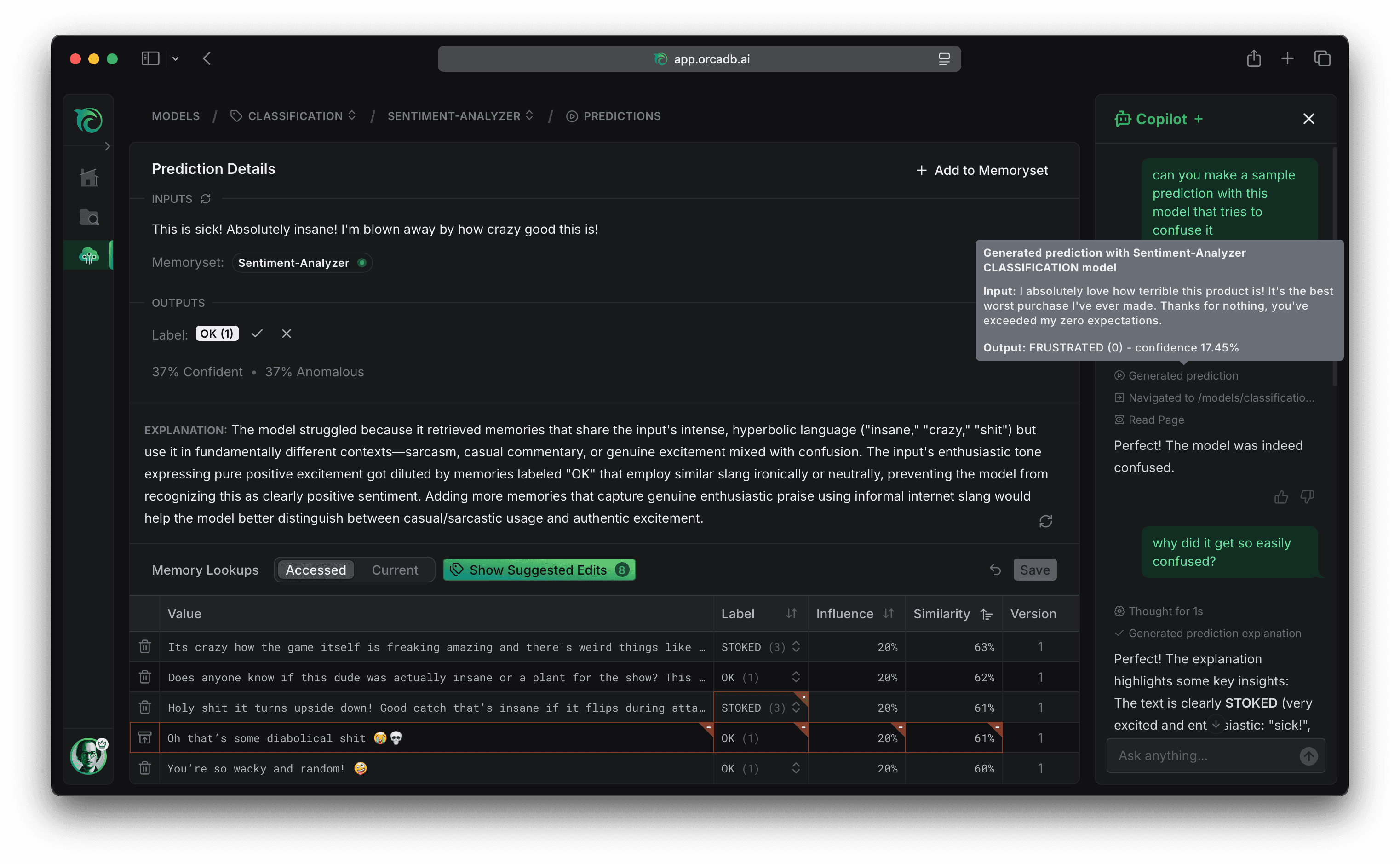Open the home icon in left sidebar

(89, 178)
